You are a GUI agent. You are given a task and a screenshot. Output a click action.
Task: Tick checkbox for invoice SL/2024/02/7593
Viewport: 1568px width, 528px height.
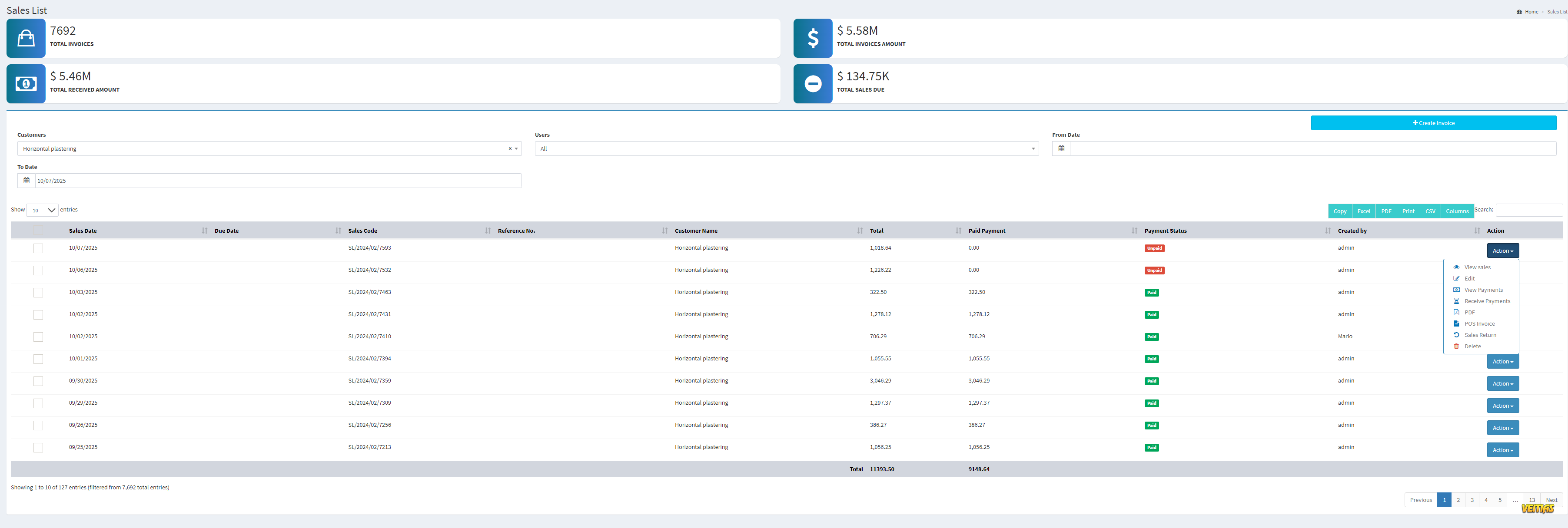point(38,248)
